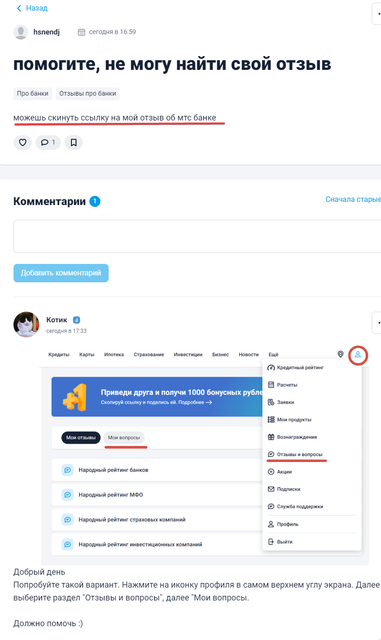Image resolution: width=381 pixels, height=640 pixels.
Task: Click Подписки envelope icon
Action: pyautogui.click(x=271, y=489)
